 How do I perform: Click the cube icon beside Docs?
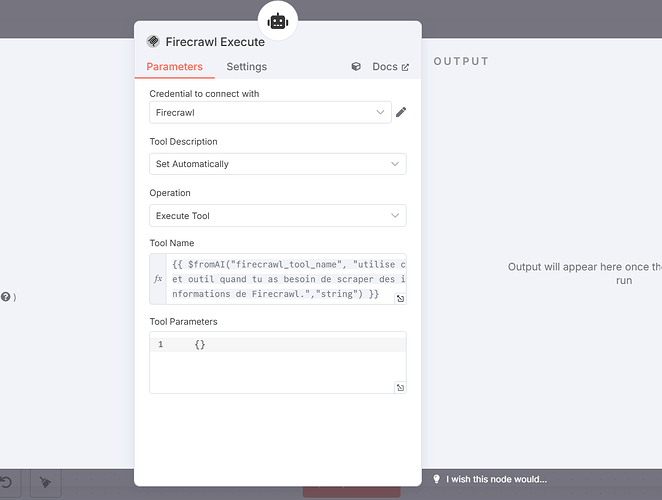(x=356, y=66)
